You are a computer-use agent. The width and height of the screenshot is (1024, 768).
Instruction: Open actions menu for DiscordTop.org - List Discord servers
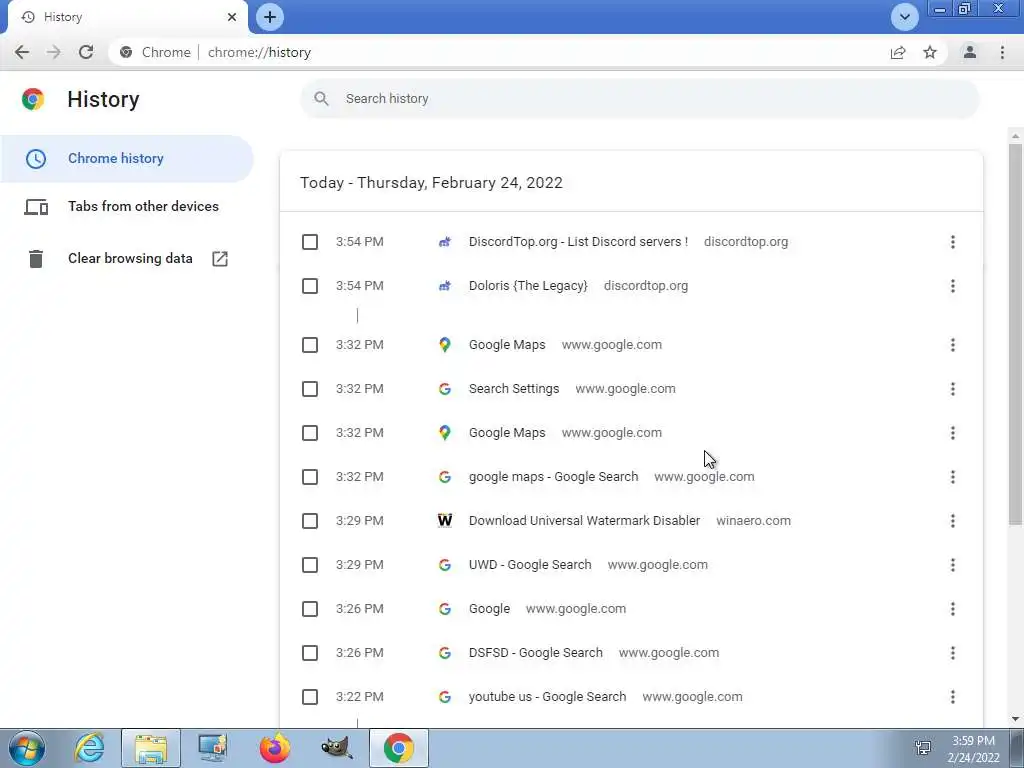(953, 242)
